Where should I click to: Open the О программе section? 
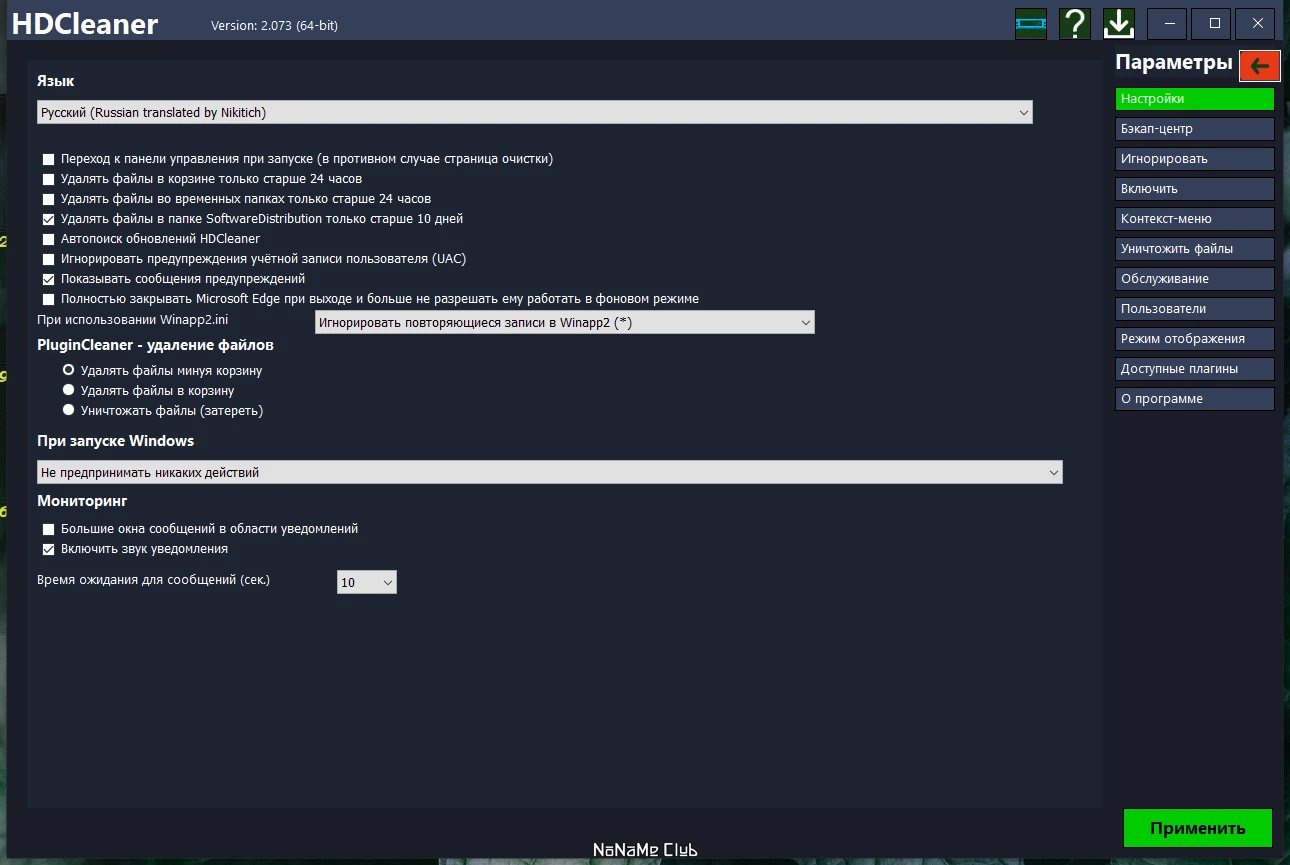[1195, 399]
